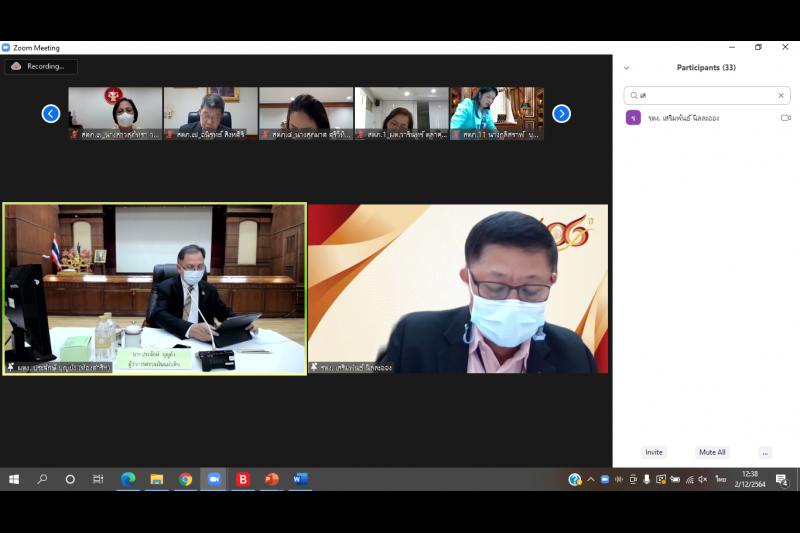Clear the participant search field with the X
The image size is (800, 533).
pyautogui.click(x=781, y=96)
